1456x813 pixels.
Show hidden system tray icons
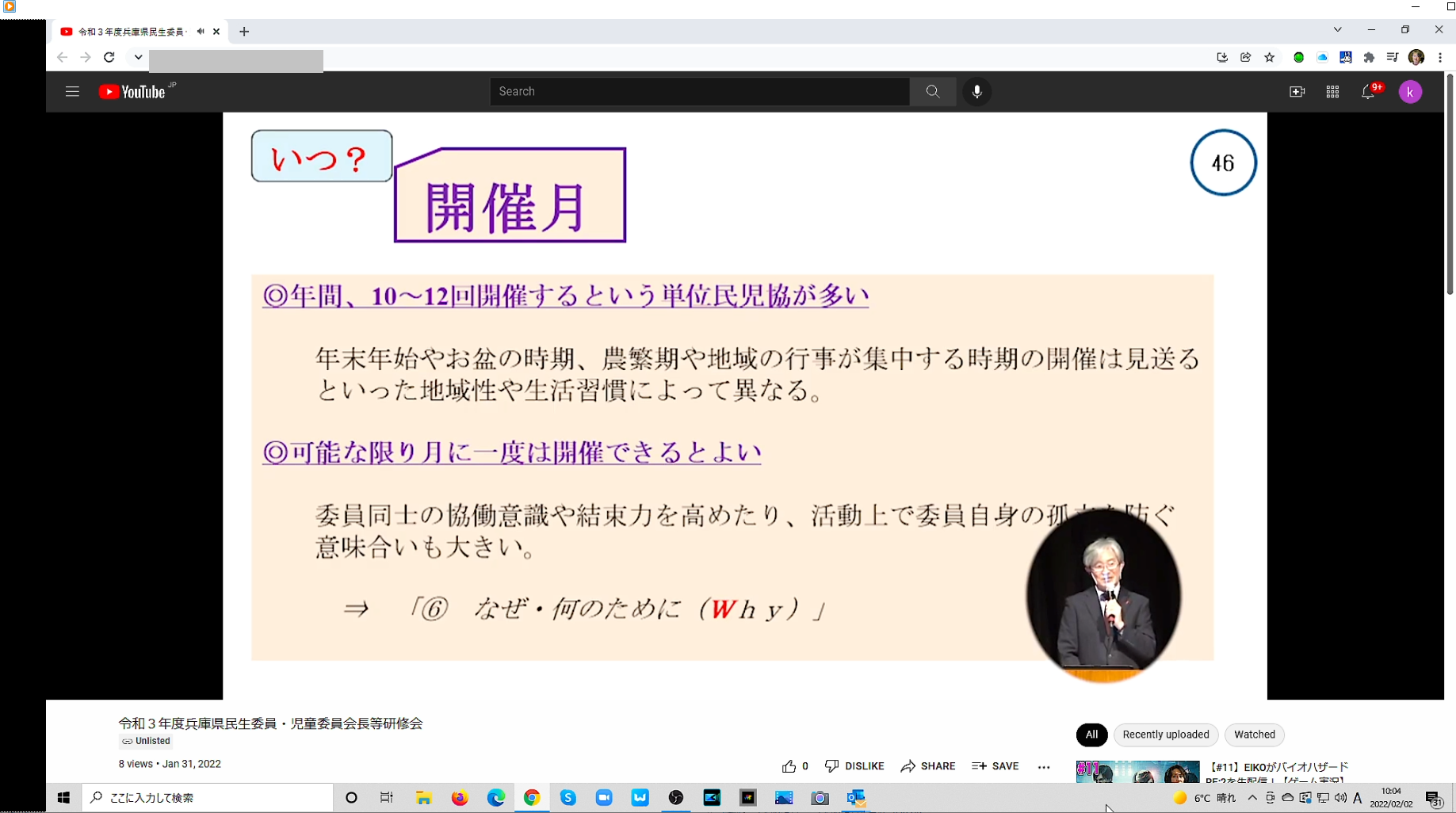pyautogui.click(x=1252, y=798)
